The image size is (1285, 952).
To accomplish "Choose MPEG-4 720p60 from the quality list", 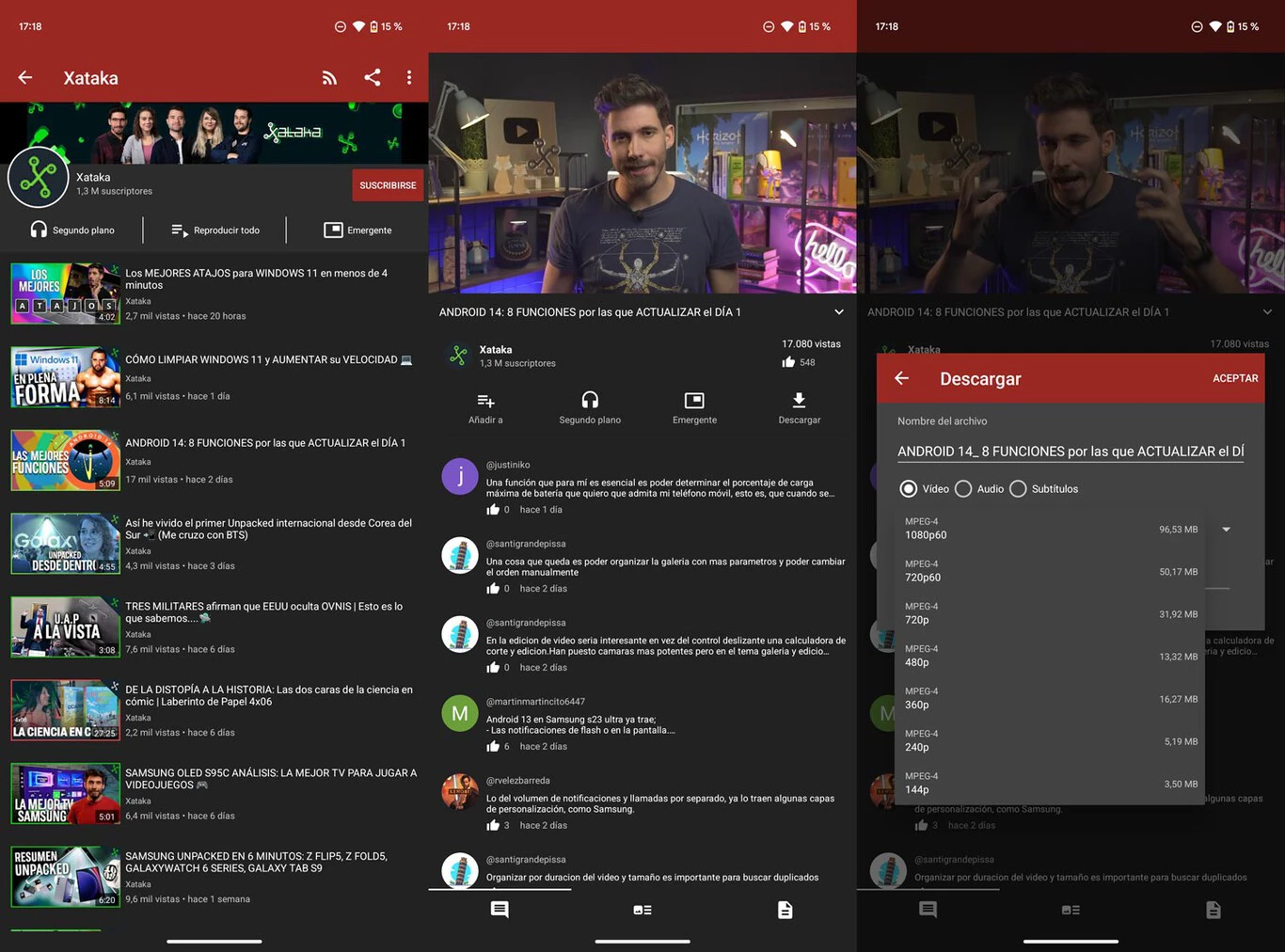I will tap(1049, 571).
